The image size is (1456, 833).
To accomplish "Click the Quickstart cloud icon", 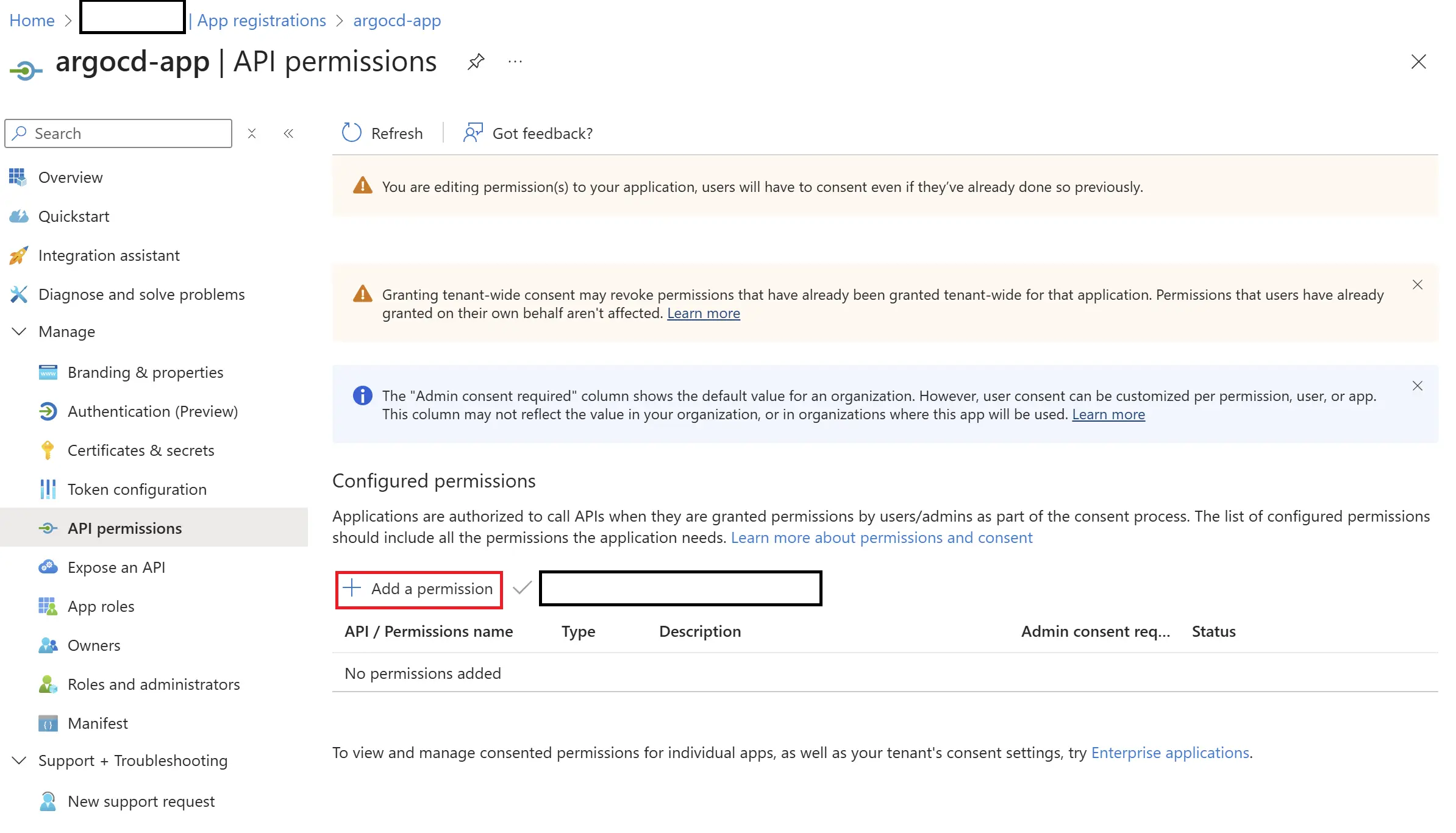I will (18, 216).
